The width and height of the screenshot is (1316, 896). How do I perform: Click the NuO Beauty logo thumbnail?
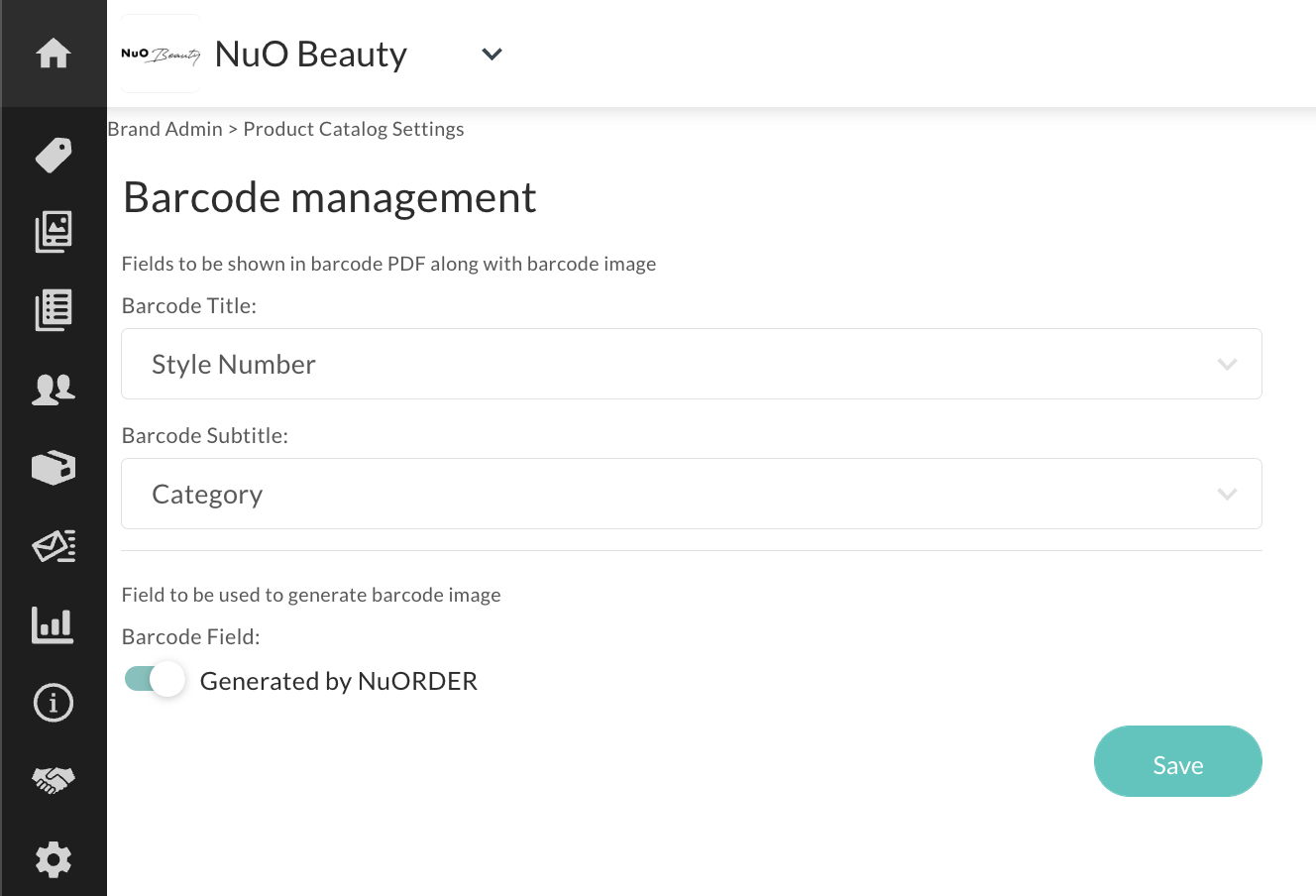coord(161,55)
